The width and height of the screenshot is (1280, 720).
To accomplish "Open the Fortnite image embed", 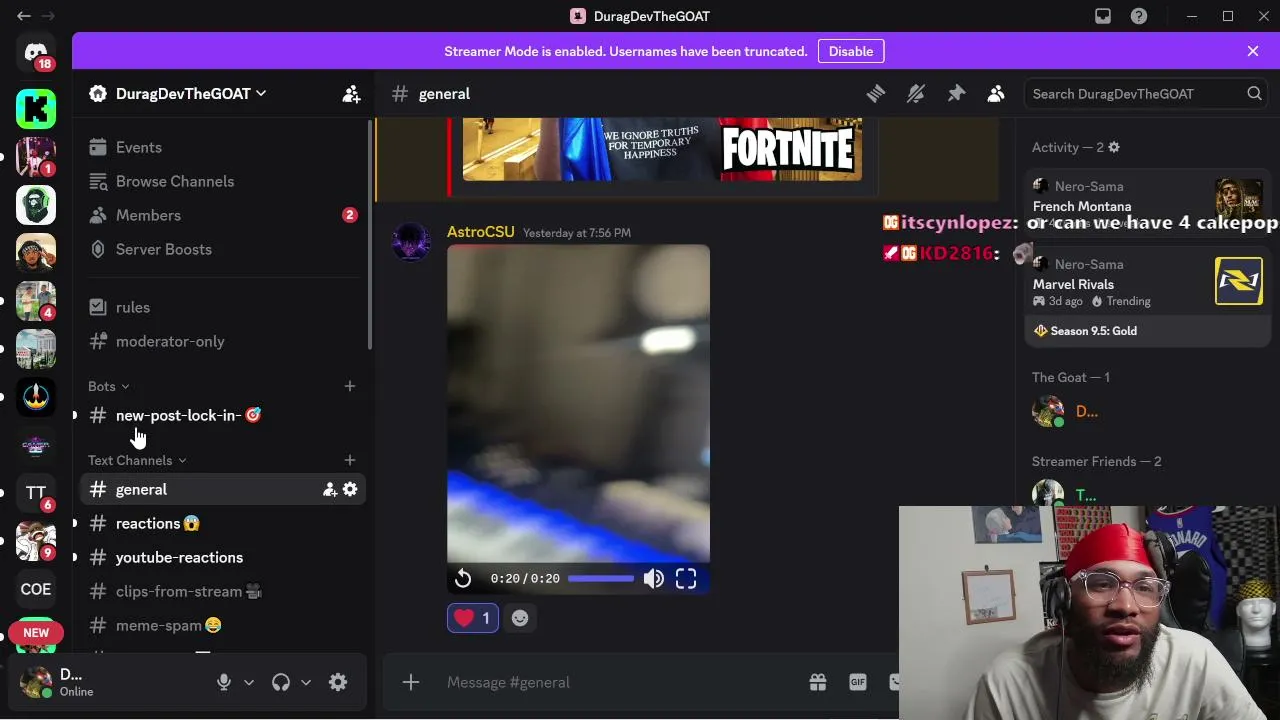I will [662, 149].
